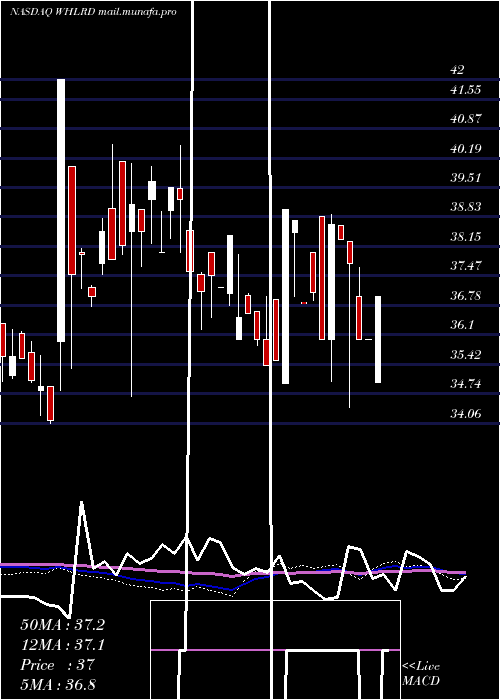The image size is (500, 700).
Task: Click the 38.83 price axis label
Action: (466, 207)
